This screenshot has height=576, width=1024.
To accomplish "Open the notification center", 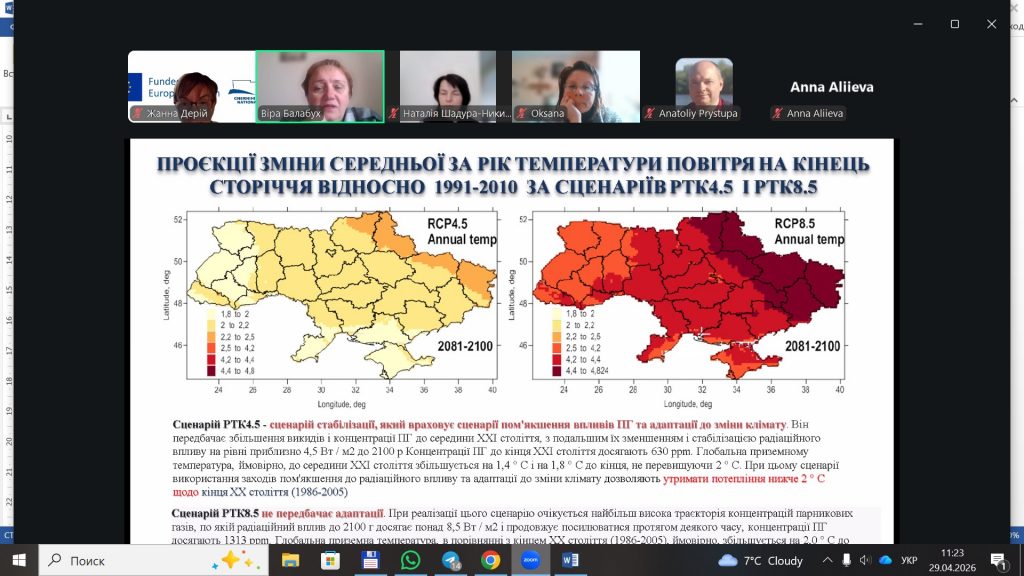I will click(998, 561).
